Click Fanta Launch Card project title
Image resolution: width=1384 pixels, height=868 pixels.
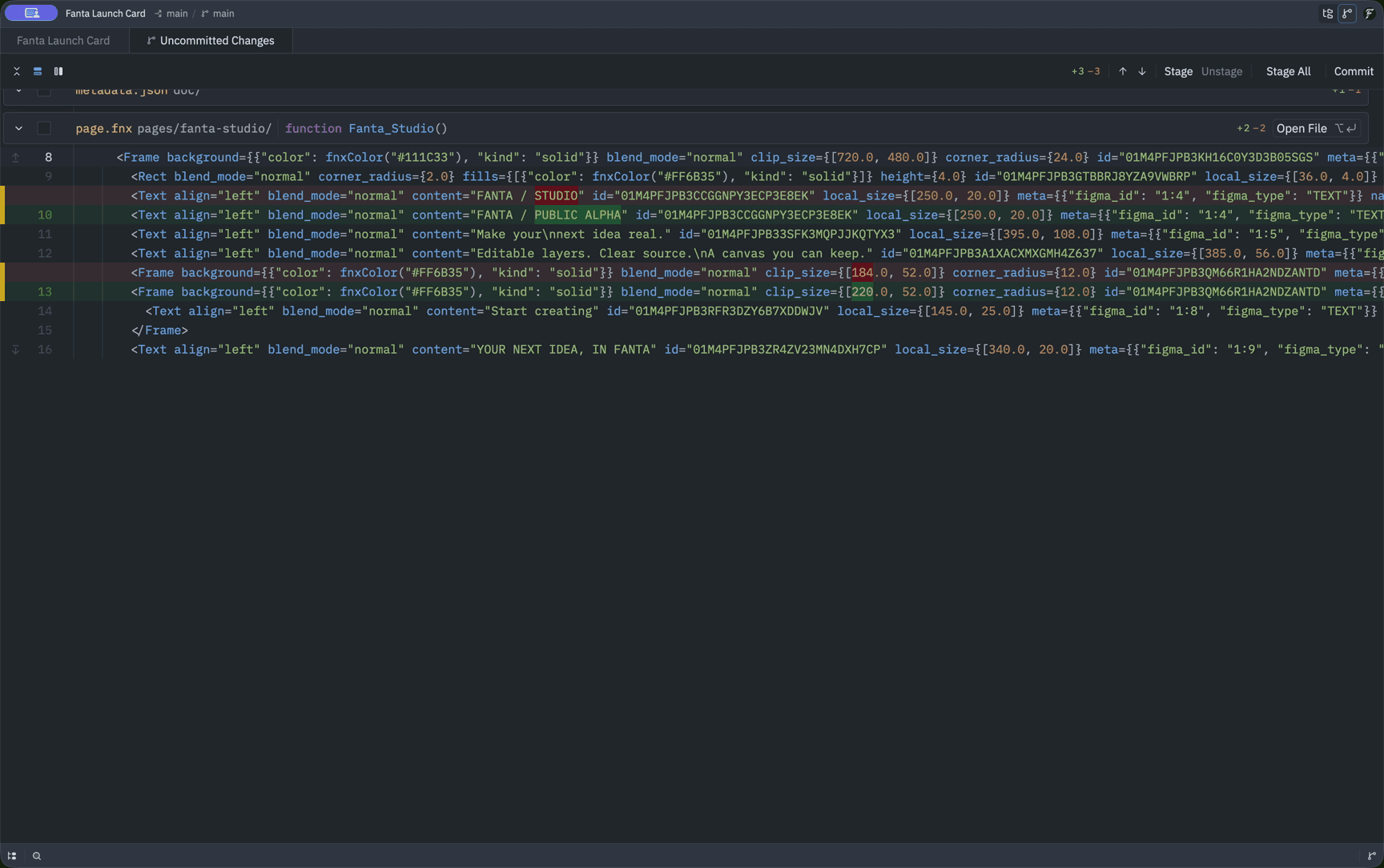[106, 14]
